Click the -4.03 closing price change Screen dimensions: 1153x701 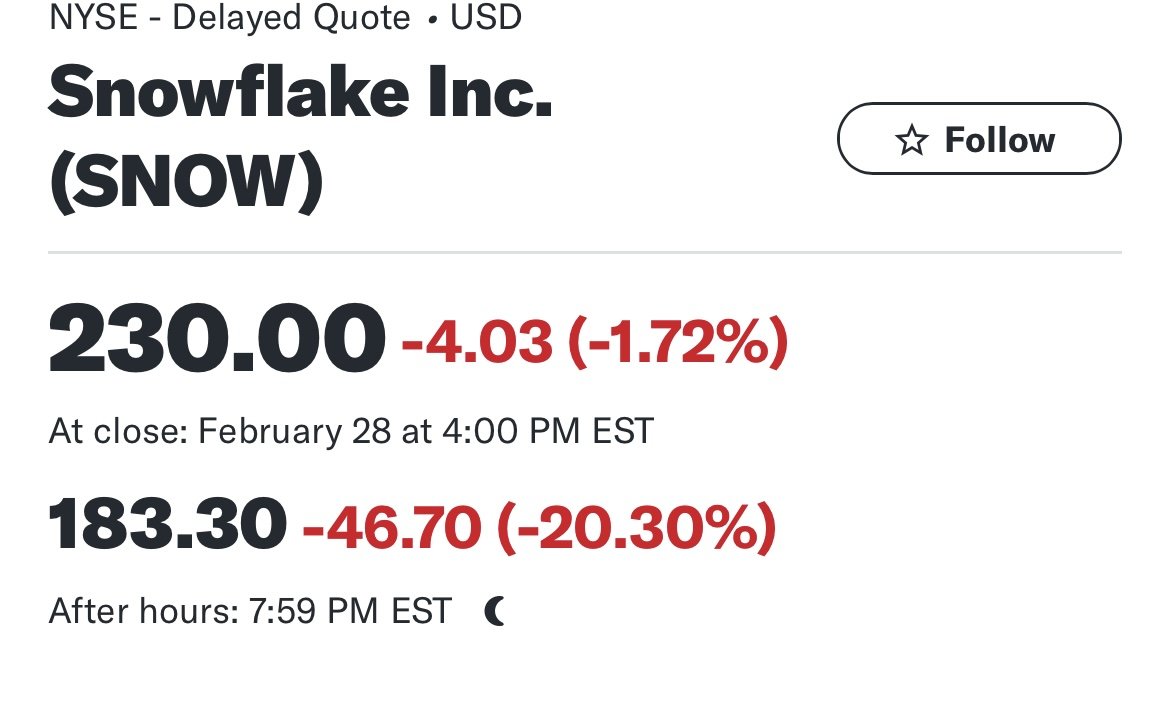(x=476, y=342)
